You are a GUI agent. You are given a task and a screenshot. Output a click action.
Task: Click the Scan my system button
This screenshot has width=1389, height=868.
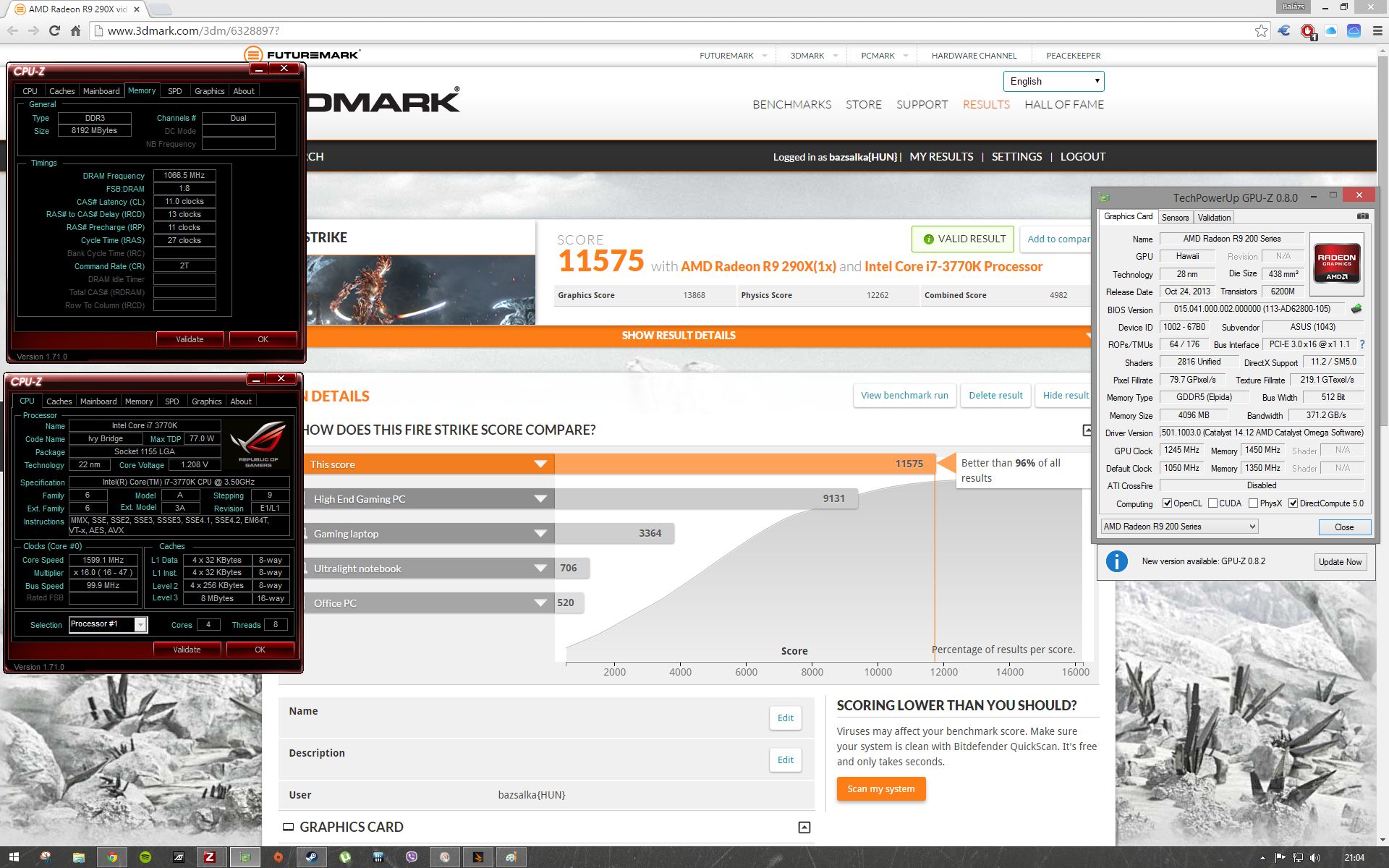coord(881,789)
